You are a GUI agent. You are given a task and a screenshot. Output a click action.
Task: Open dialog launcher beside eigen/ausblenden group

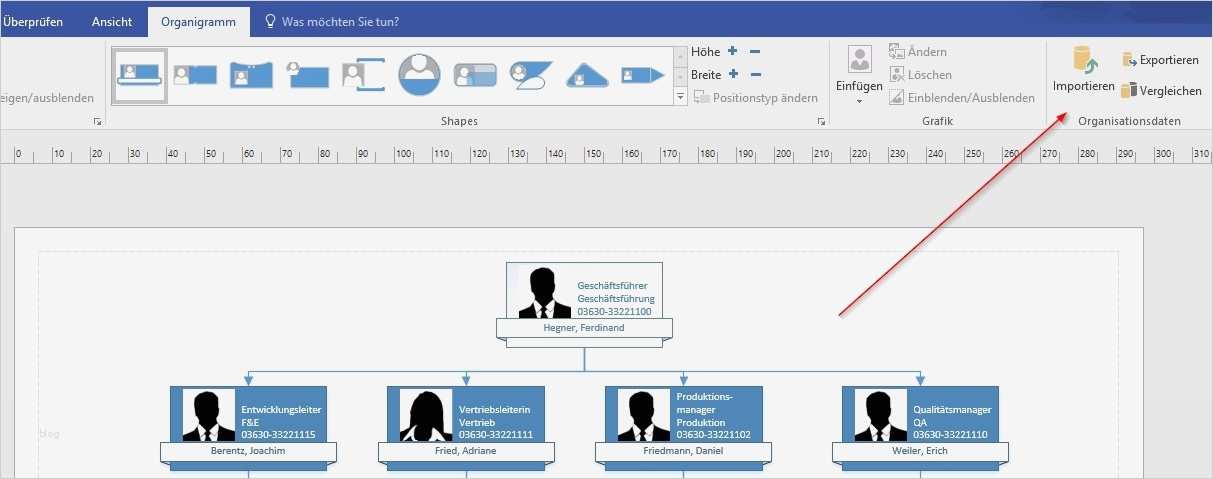97,121
